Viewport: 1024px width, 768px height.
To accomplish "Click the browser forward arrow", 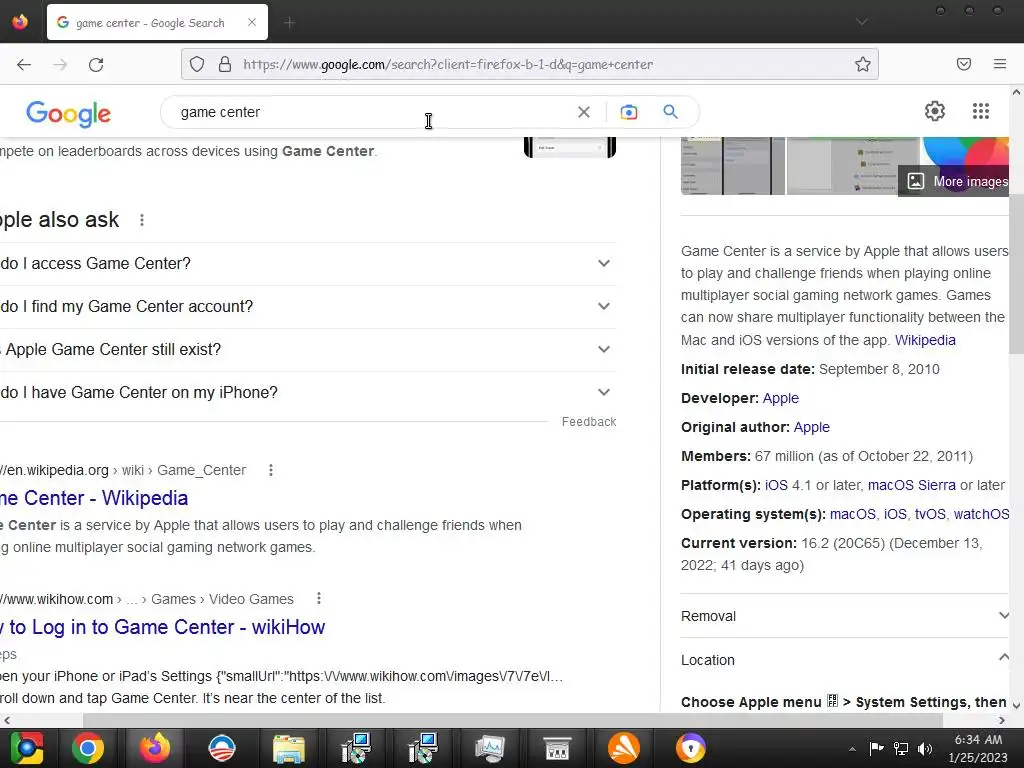I will coord(60,64).
